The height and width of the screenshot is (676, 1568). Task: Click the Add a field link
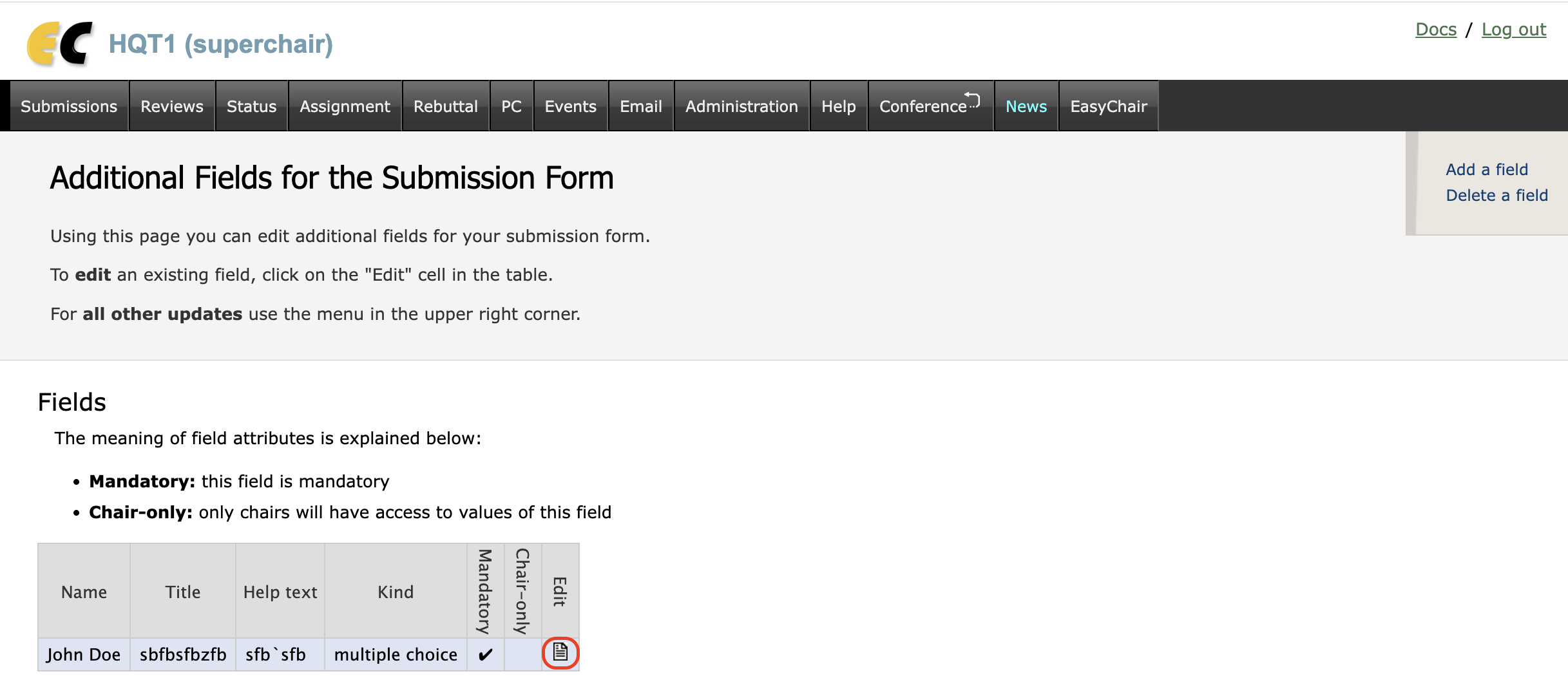coord(1487,169)
